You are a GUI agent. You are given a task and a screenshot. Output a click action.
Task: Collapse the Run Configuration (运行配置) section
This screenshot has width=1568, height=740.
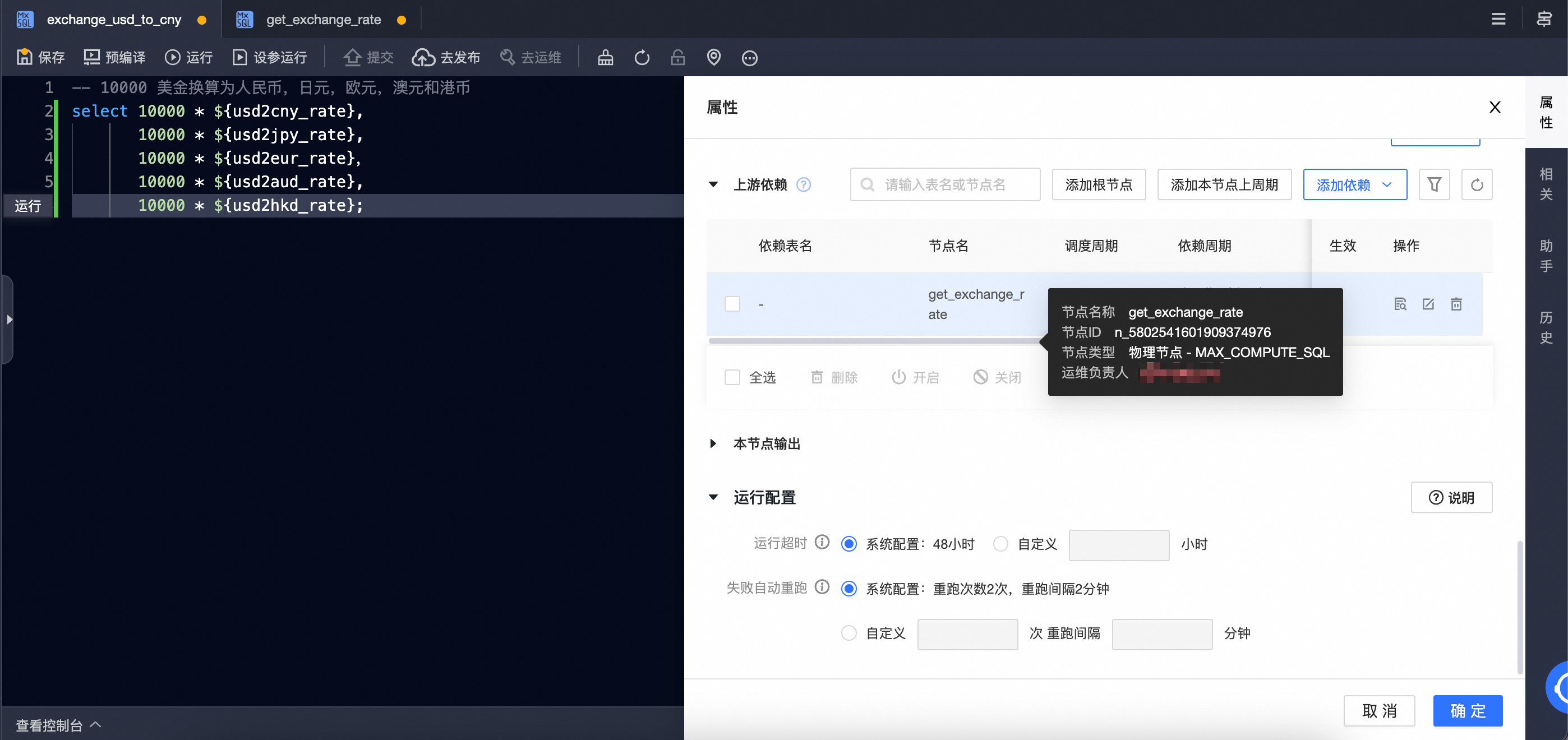713,497
